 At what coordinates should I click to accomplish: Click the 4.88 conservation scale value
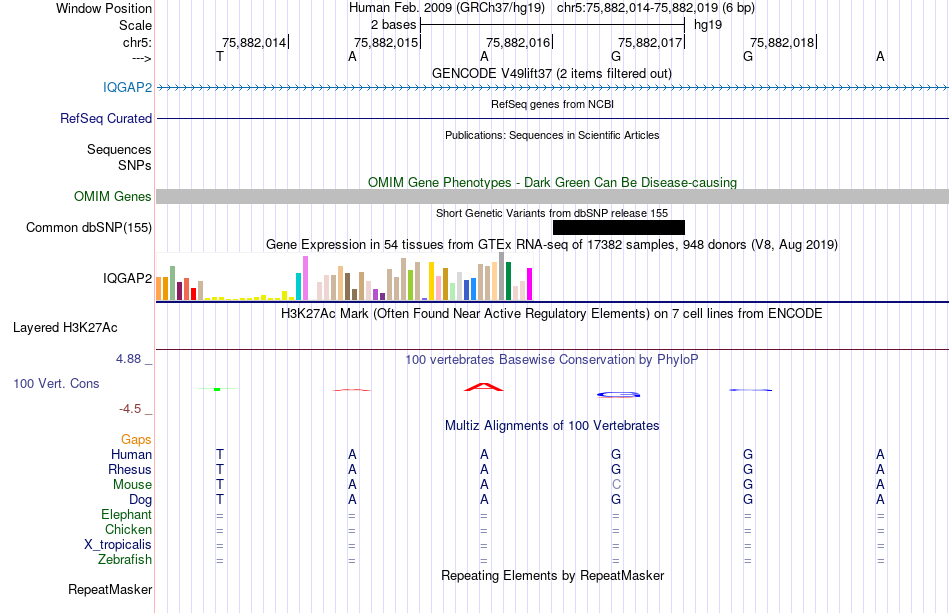tap(128, 359)
